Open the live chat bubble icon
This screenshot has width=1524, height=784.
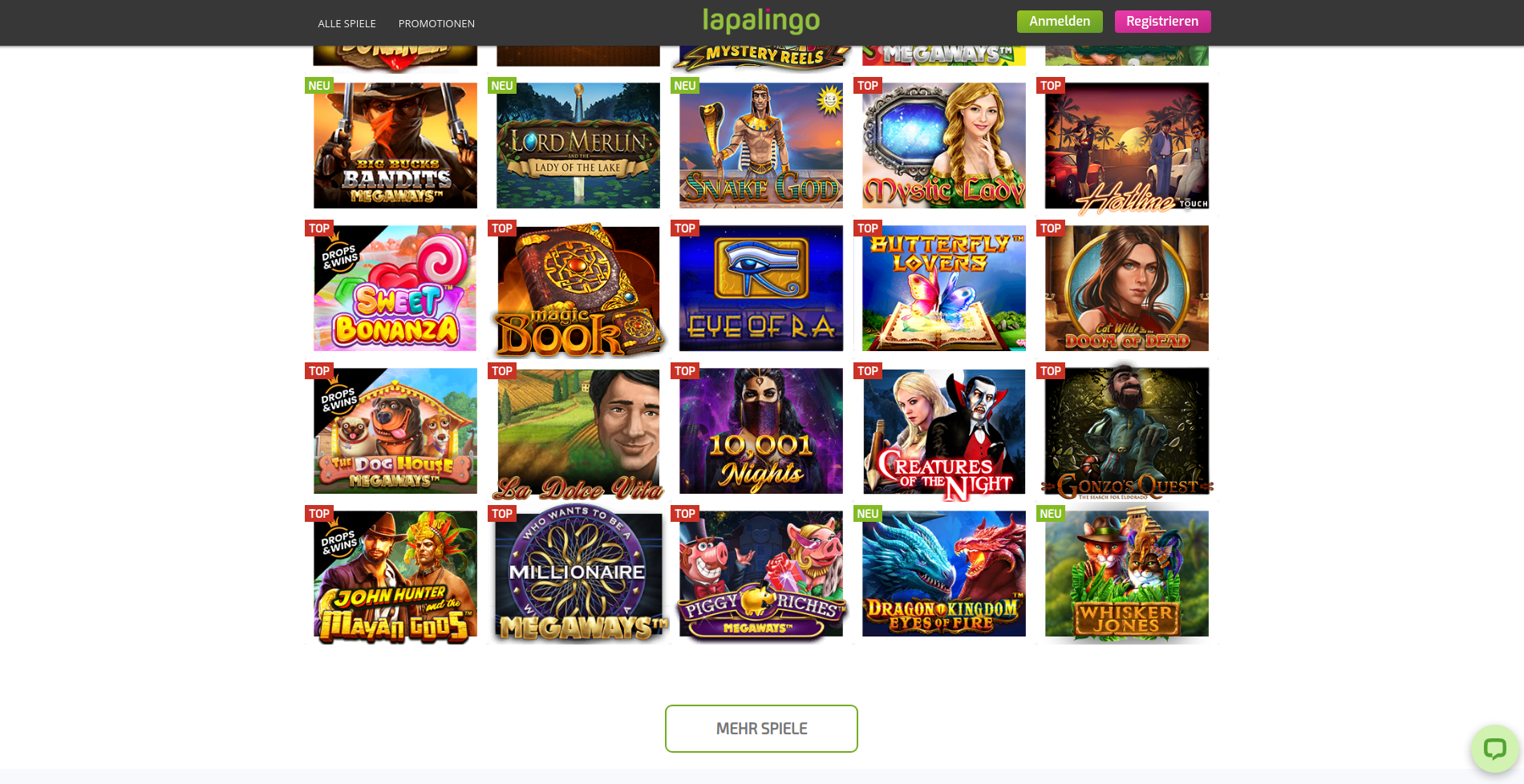pos(1494,749)
